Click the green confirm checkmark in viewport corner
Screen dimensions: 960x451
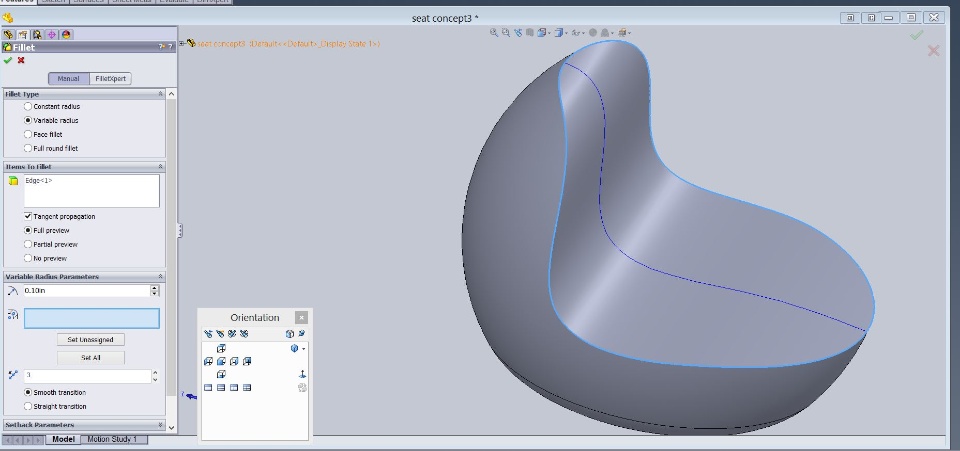pyautogui.click(x=917, y=35)
